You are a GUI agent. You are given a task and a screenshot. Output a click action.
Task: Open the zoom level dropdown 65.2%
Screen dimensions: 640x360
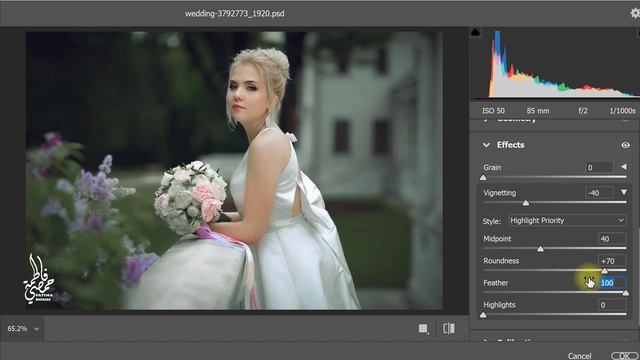tap(23, 329)
